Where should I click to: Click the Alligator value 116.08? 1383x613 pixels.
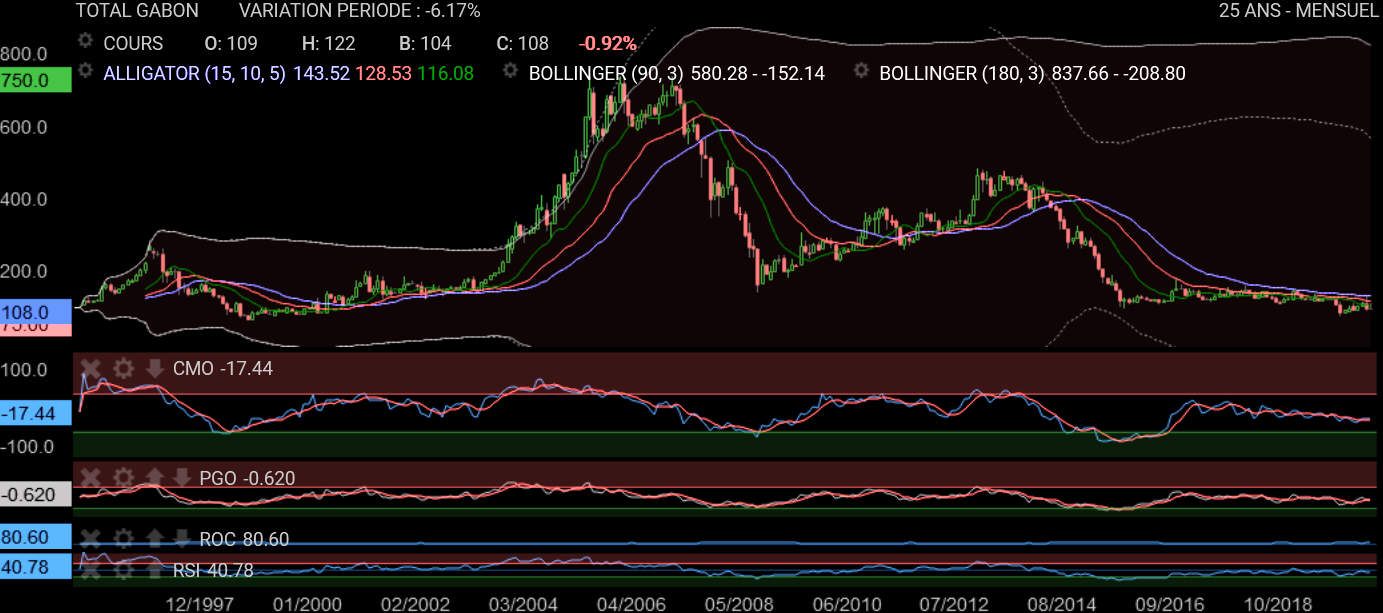[445, 73]
